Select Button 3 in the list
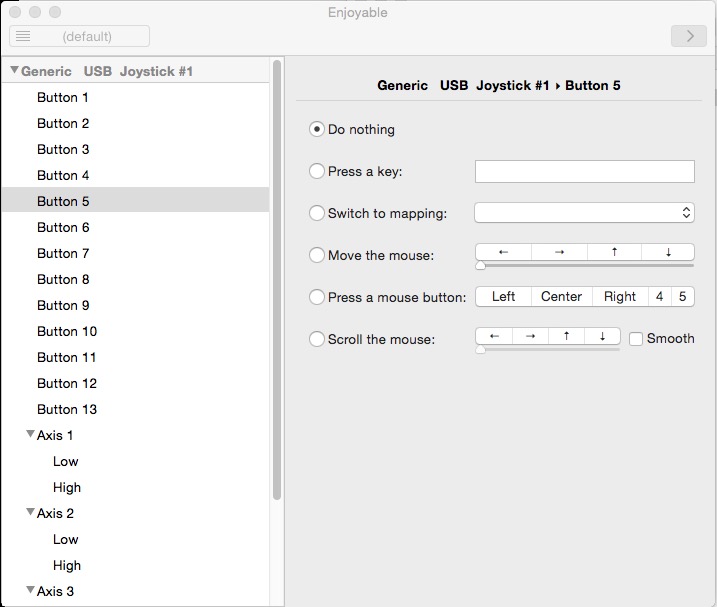Screen dimensions: 717x607 pyautogui.click(x=135, y=150)
